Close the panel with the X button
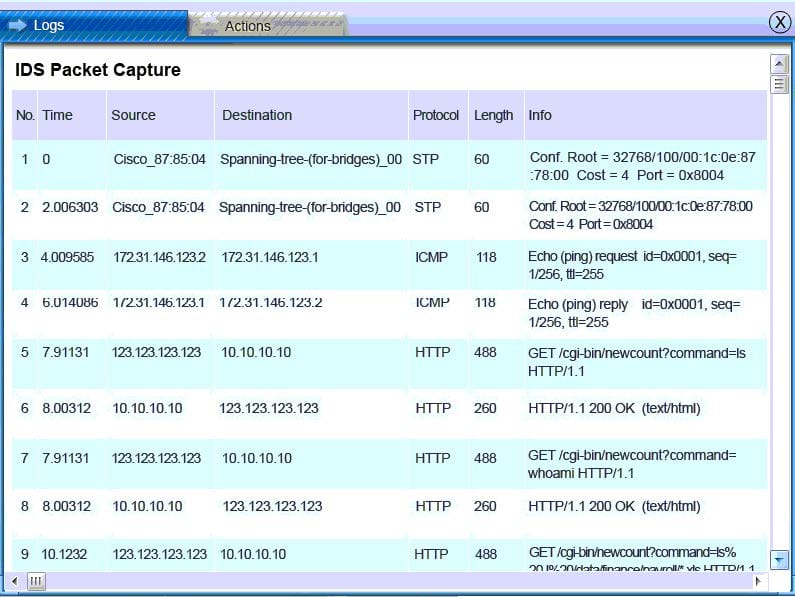 coord(779,23)
